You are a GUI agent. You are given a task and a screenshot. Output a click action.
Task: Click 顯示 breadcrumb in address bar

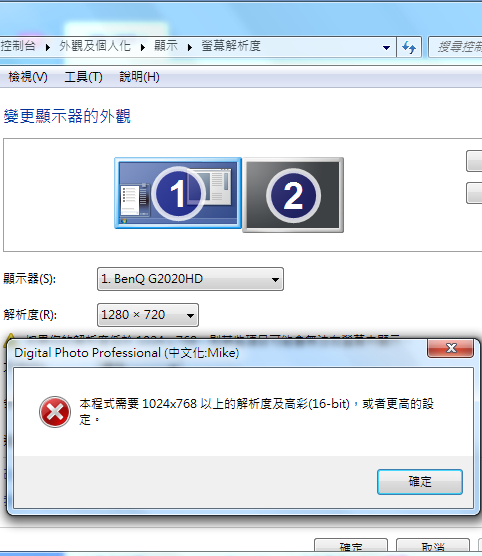(166, 46)
